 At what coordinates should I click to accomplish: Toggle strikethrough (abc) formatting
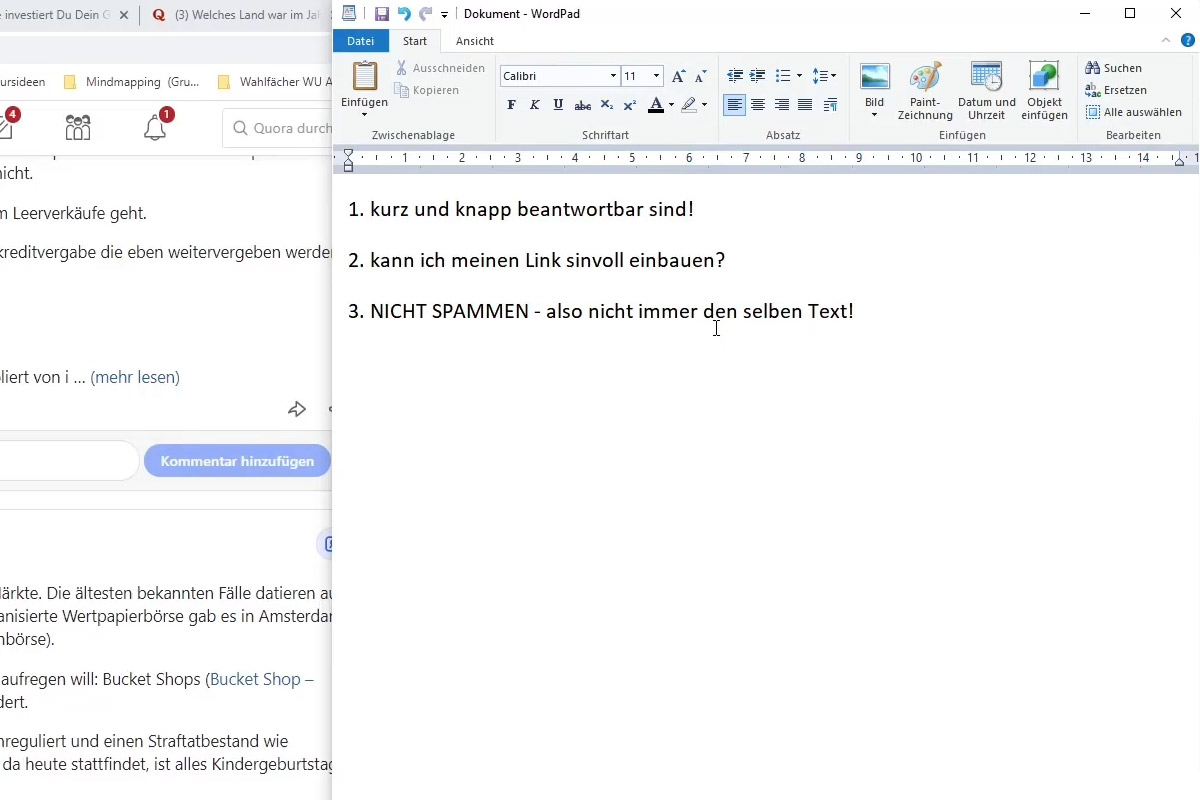[582, 105]
